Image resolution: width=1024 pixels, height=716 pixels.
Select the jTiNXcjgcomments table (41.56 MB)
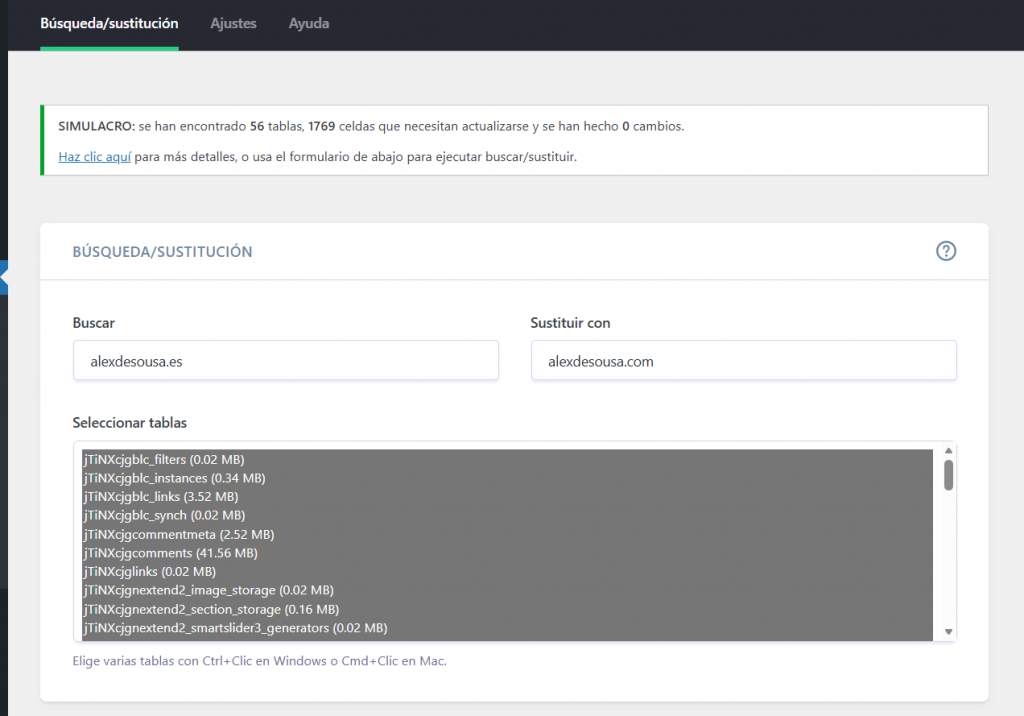coord(170,553)
